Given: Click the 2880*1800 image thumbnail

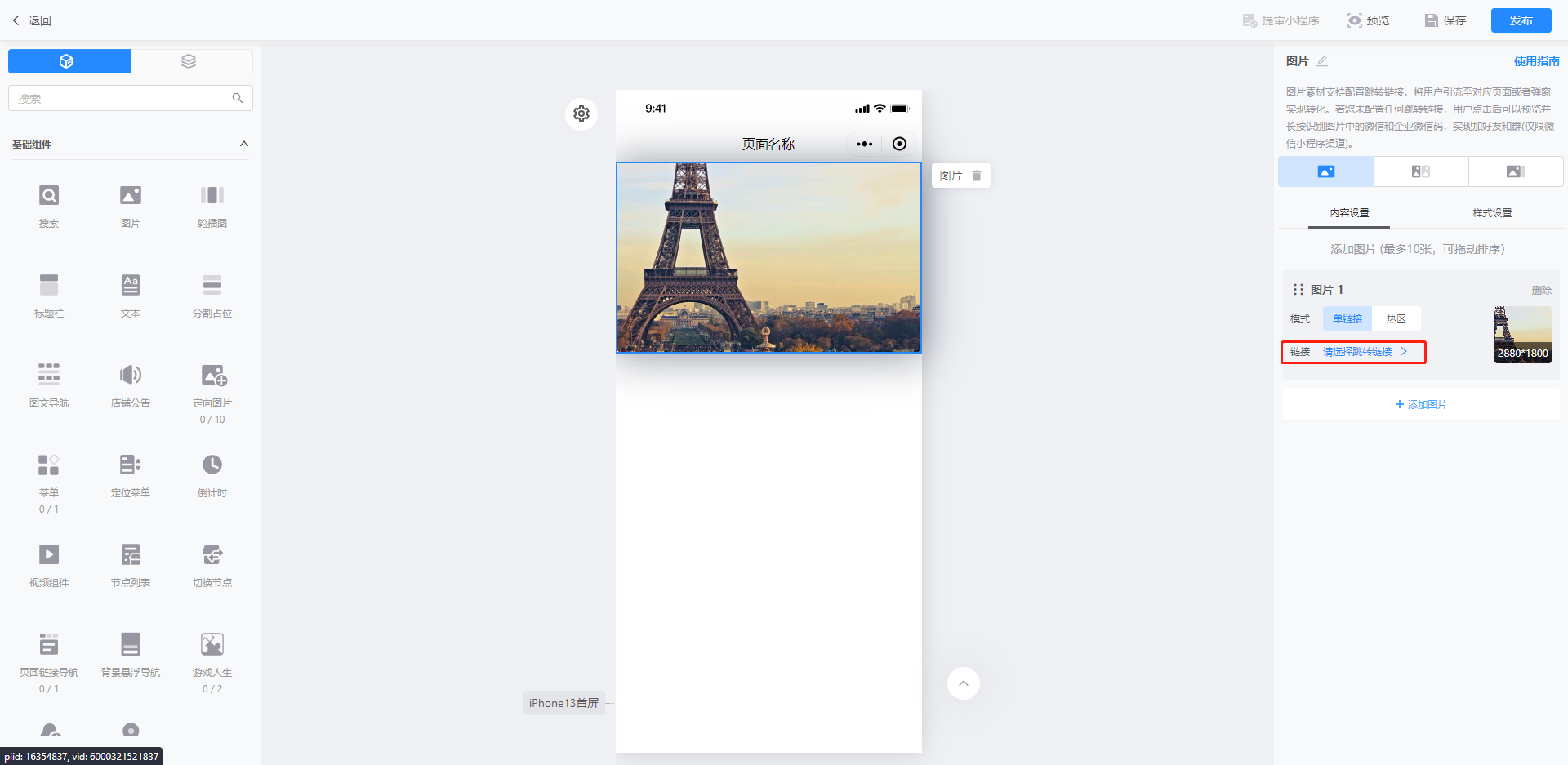Looking at the screenshot, I should [x=1523, y=335].
